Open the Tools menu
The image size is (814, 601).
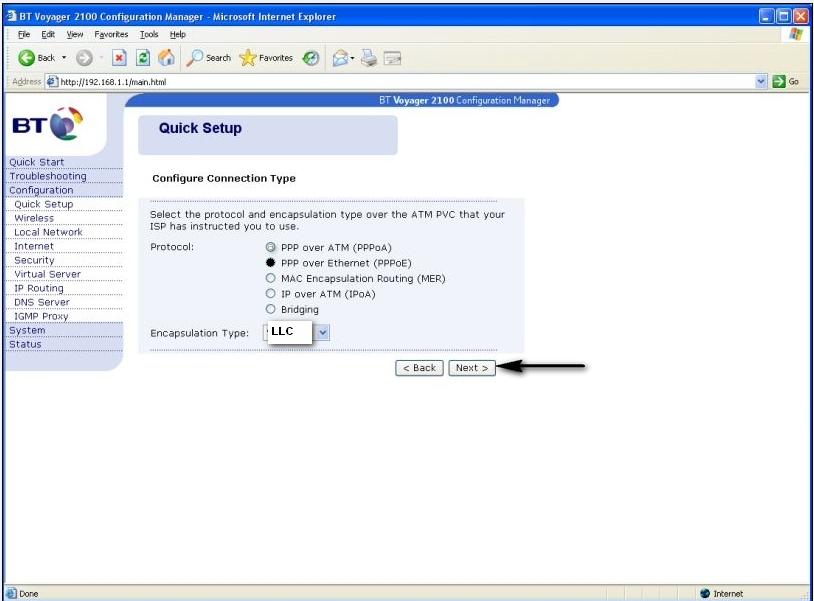pos(149,34)
